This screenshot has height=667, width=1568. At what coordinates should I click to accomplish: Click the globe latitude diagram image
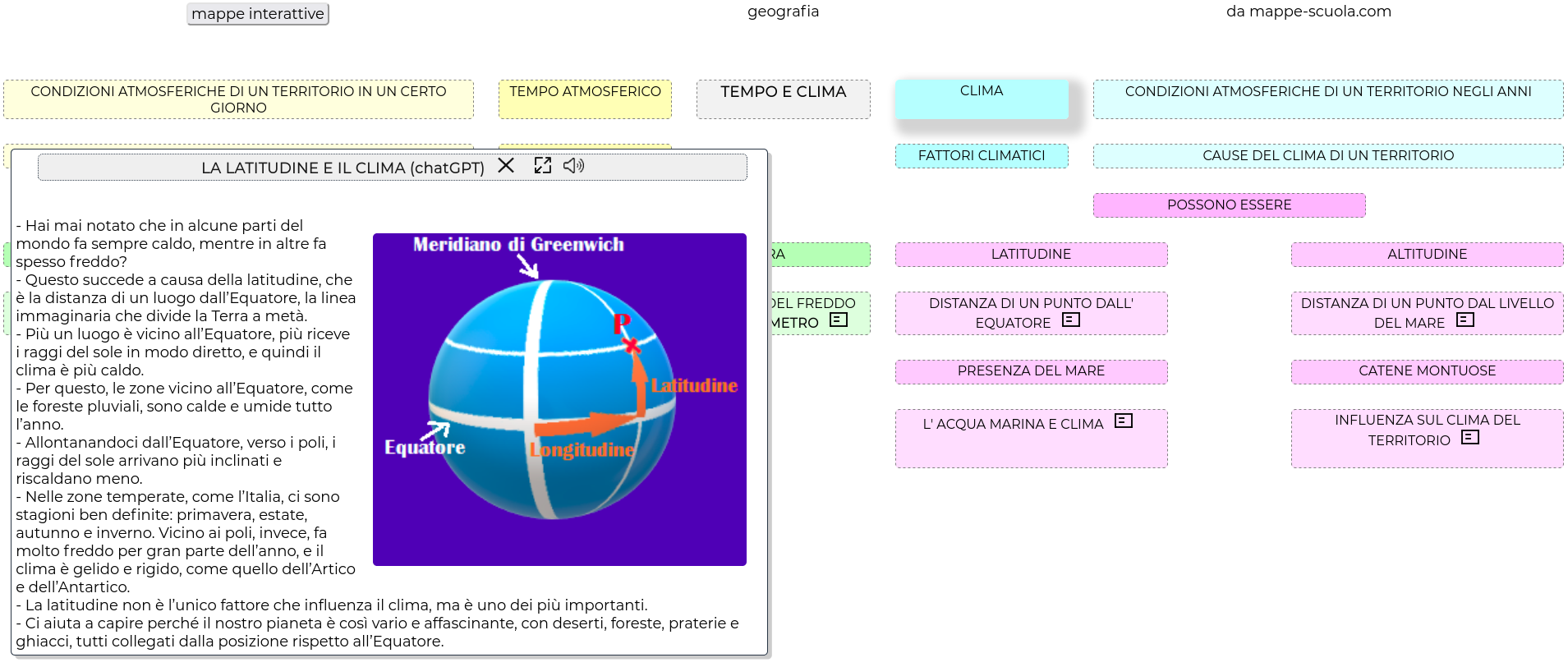[x=559, y=399]
